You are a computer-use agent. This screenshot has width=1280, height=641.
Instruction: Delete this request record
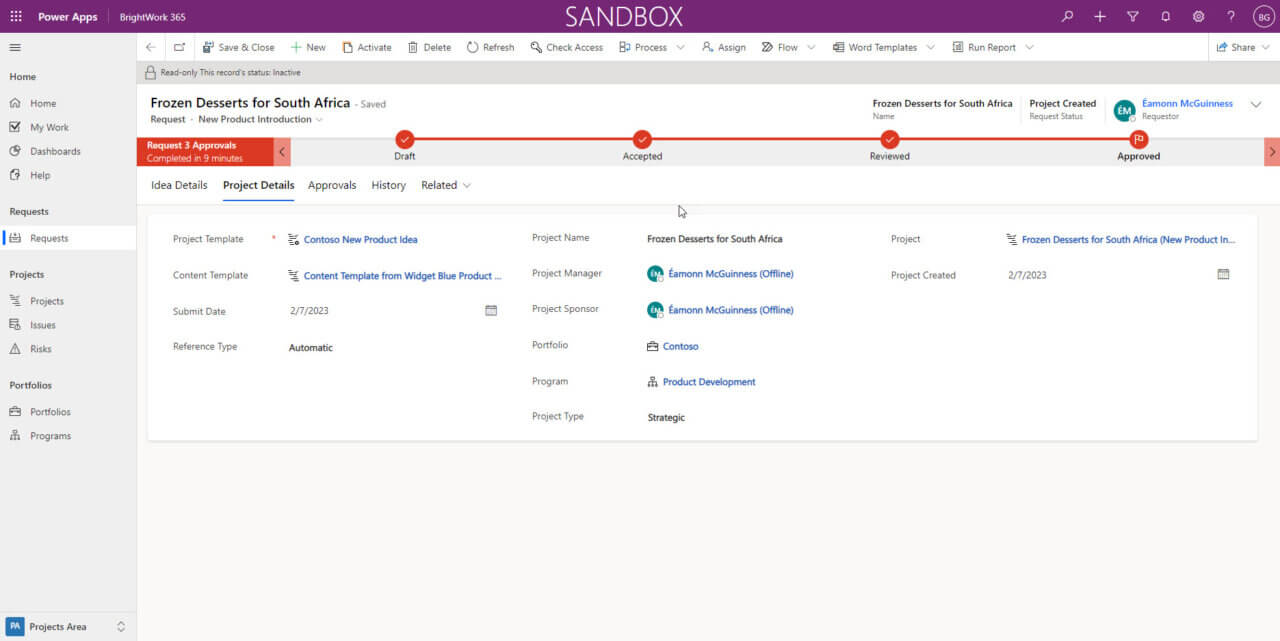(x=429, y=47)
